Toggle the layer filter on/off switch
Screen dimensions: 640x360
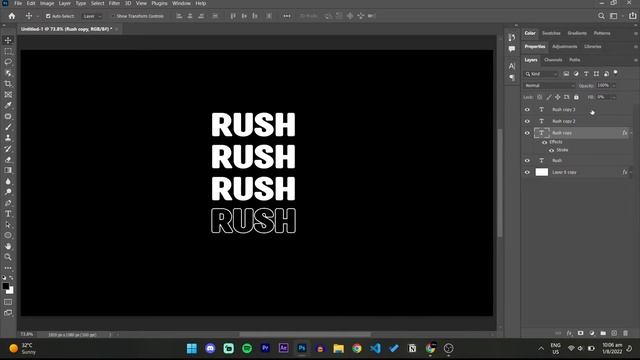coord(616,73)
